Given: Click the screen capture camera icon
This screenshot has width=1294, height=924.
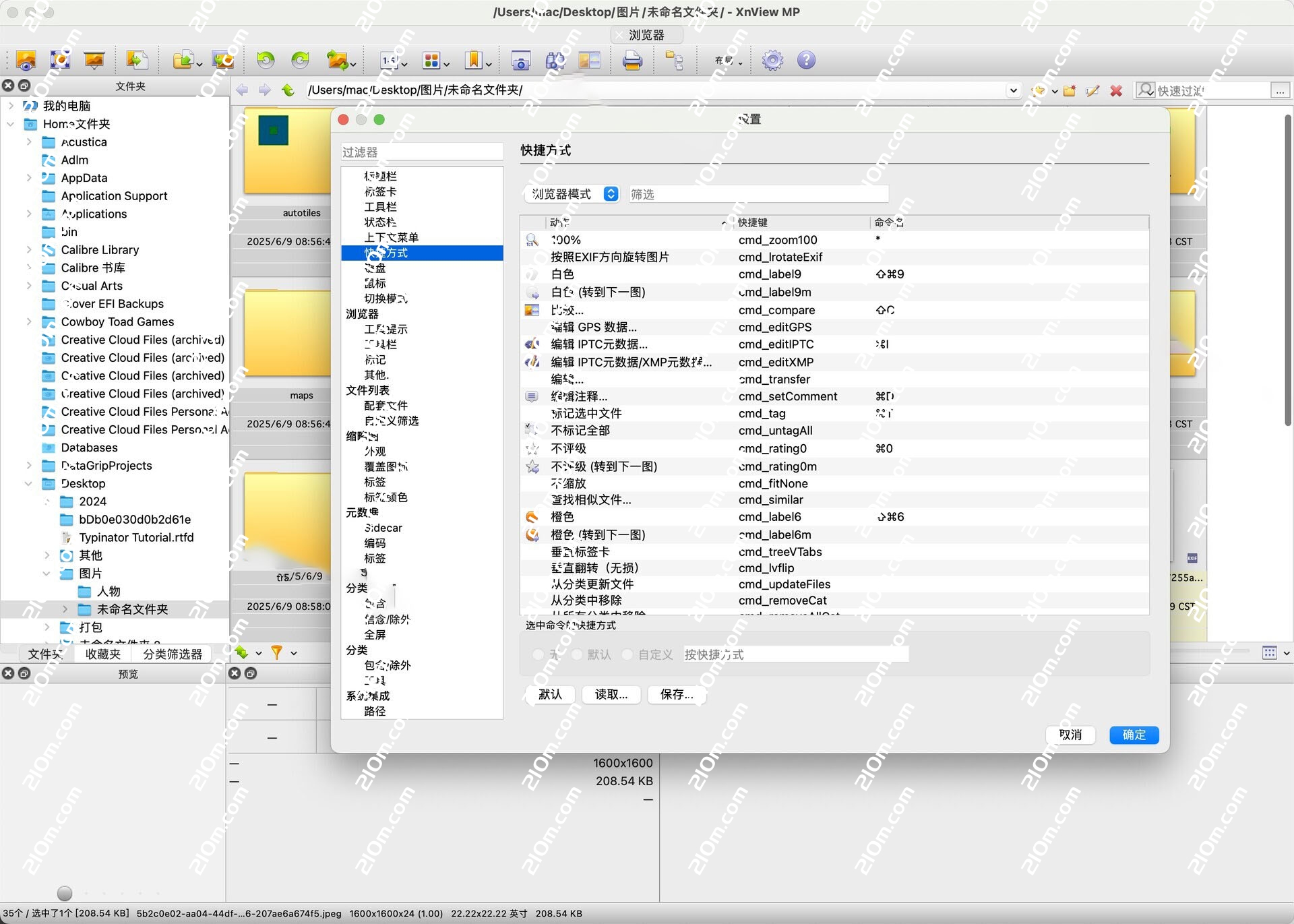Looking at the screenshot, I should pos(520,61).
